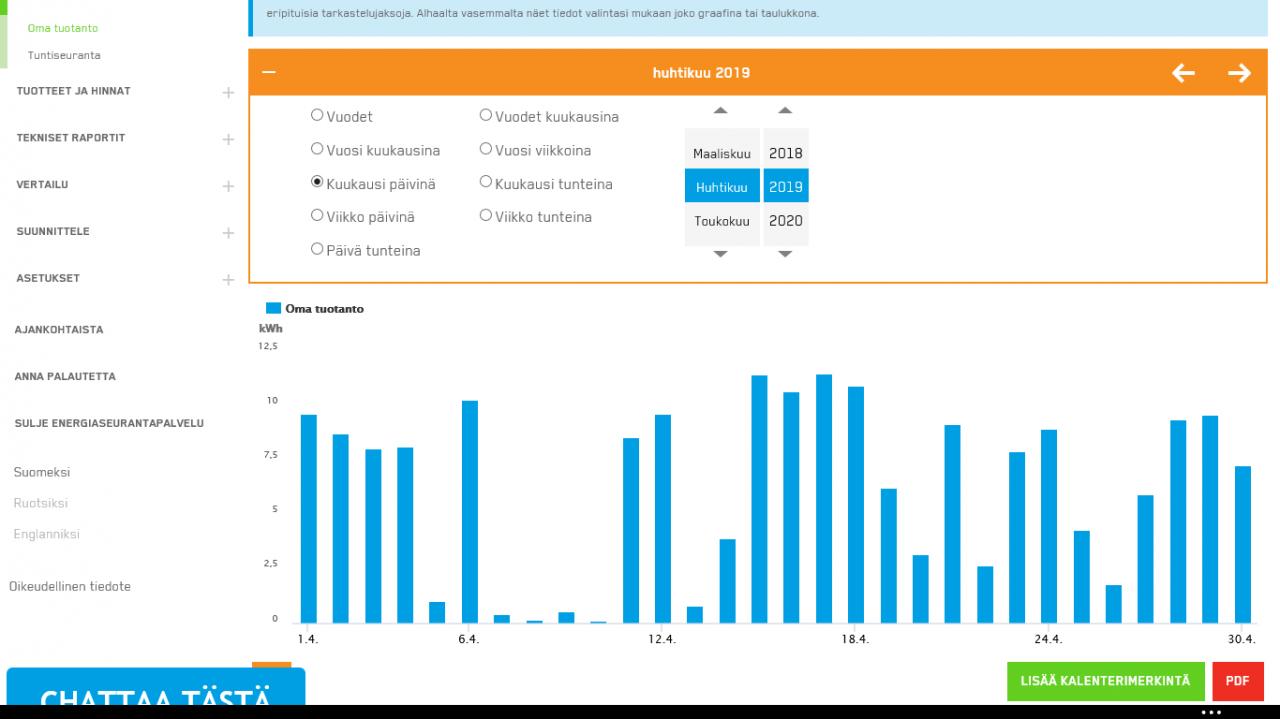Viewport: 1280px width, 719px height.
Task: Select Vuodet kuukausina radio option
Action: click(x=486, y=115)
